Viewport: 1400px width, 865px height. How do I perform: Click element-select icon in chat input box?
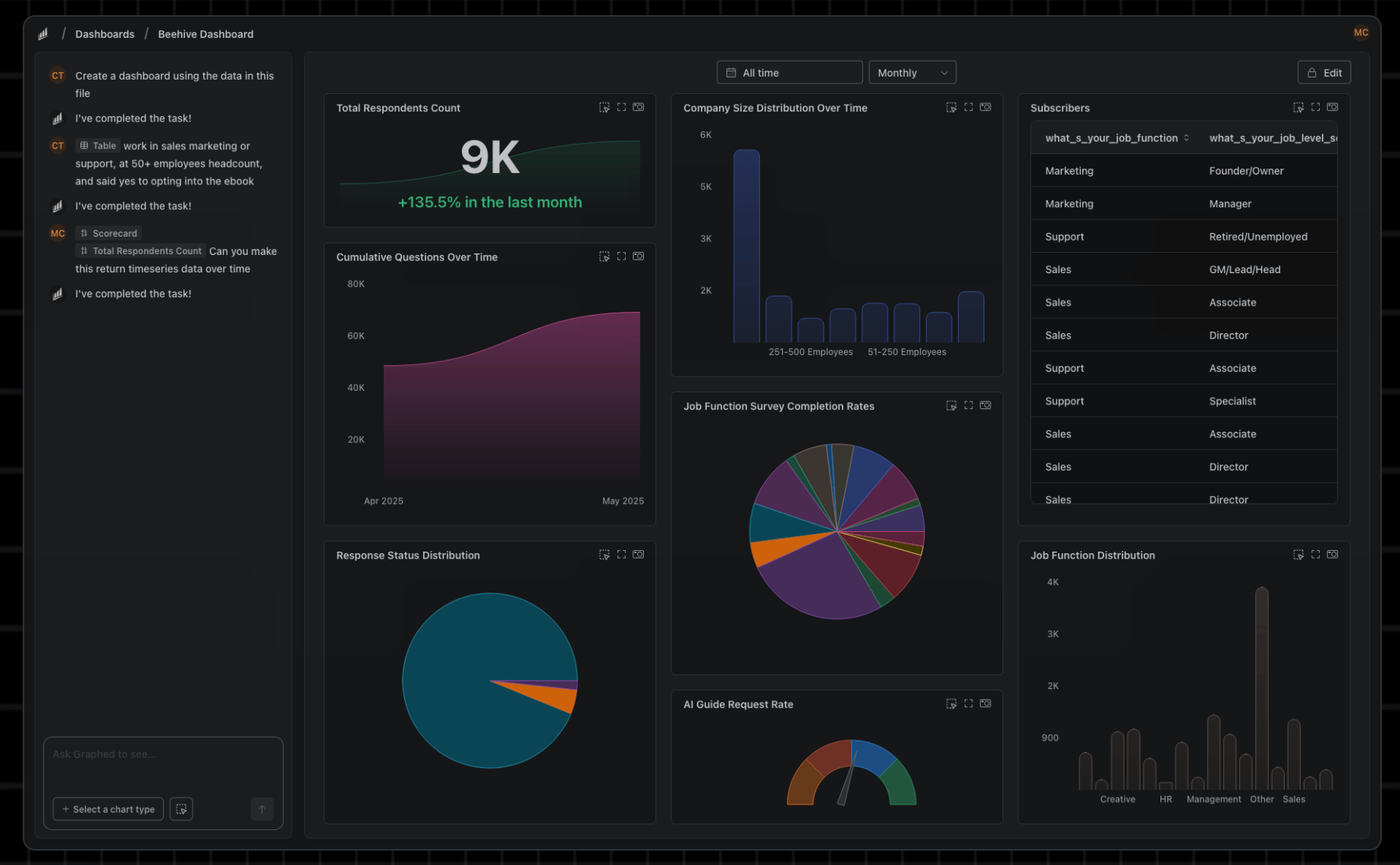point(181,809)
